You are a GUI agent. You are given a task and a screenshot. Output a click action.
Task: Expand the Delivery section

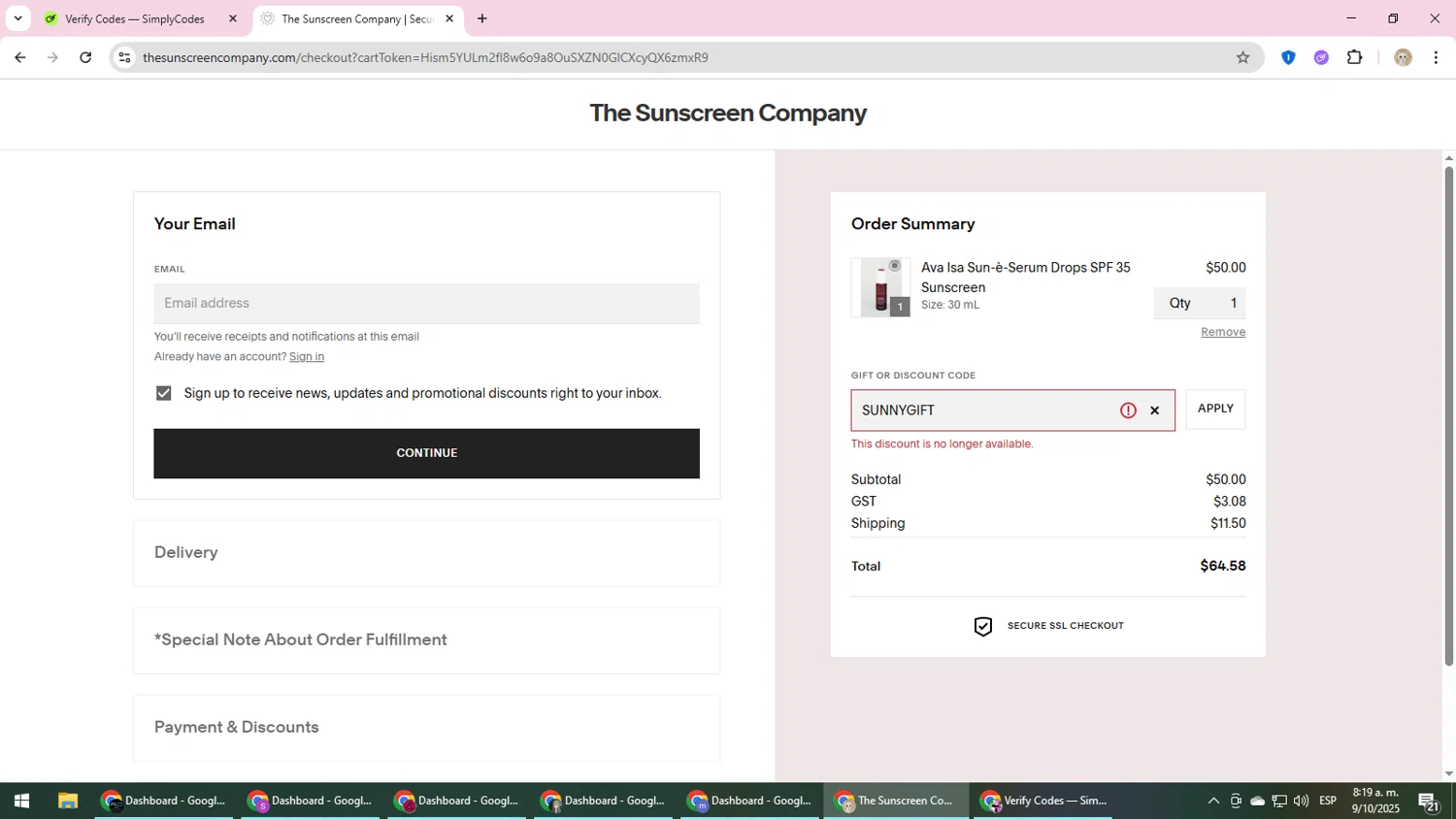[x=426, y=553]
